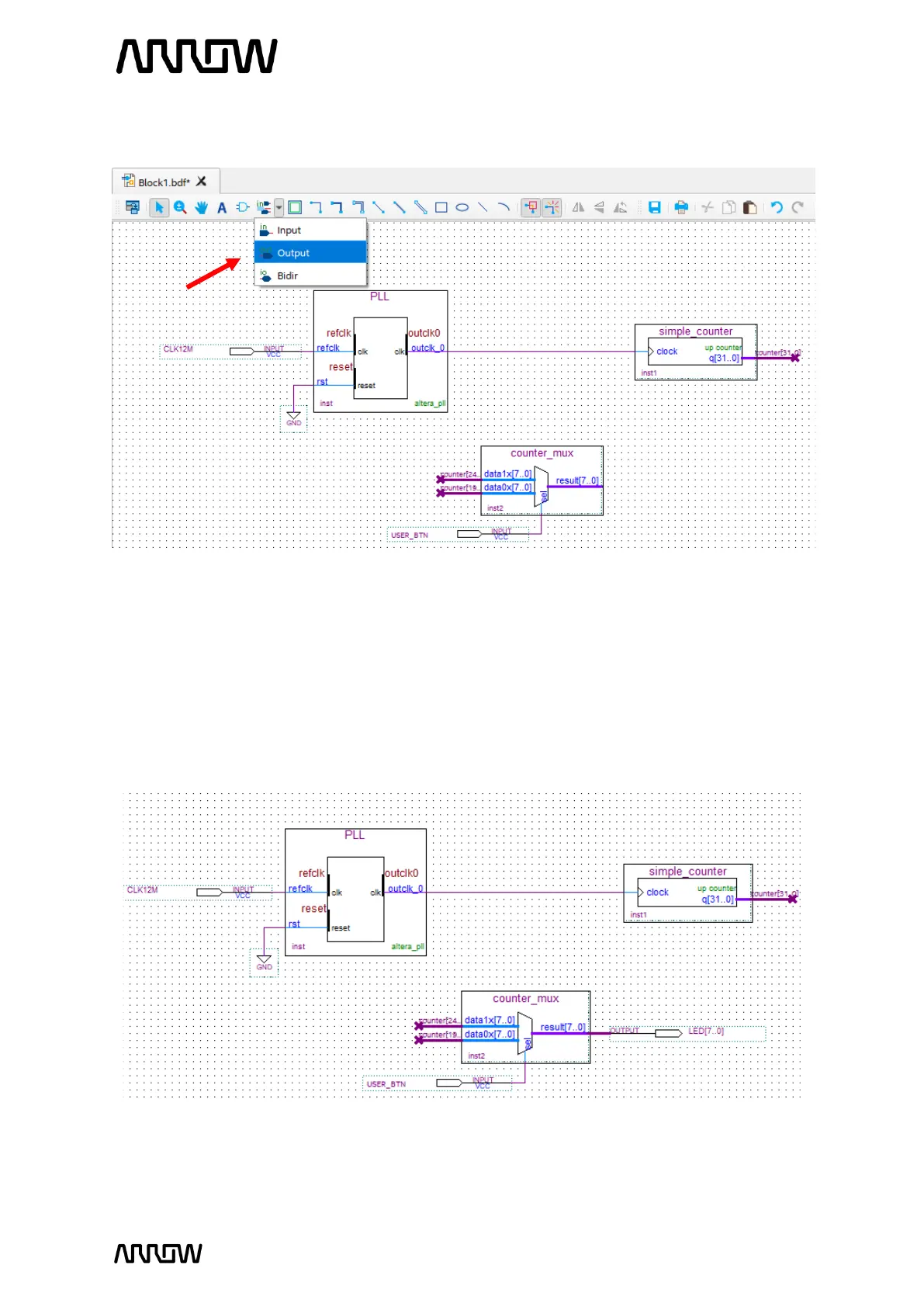Select the Selection (arrow) tool
The height and width of the screenshot is (1307, 924).
pos(159,207)
